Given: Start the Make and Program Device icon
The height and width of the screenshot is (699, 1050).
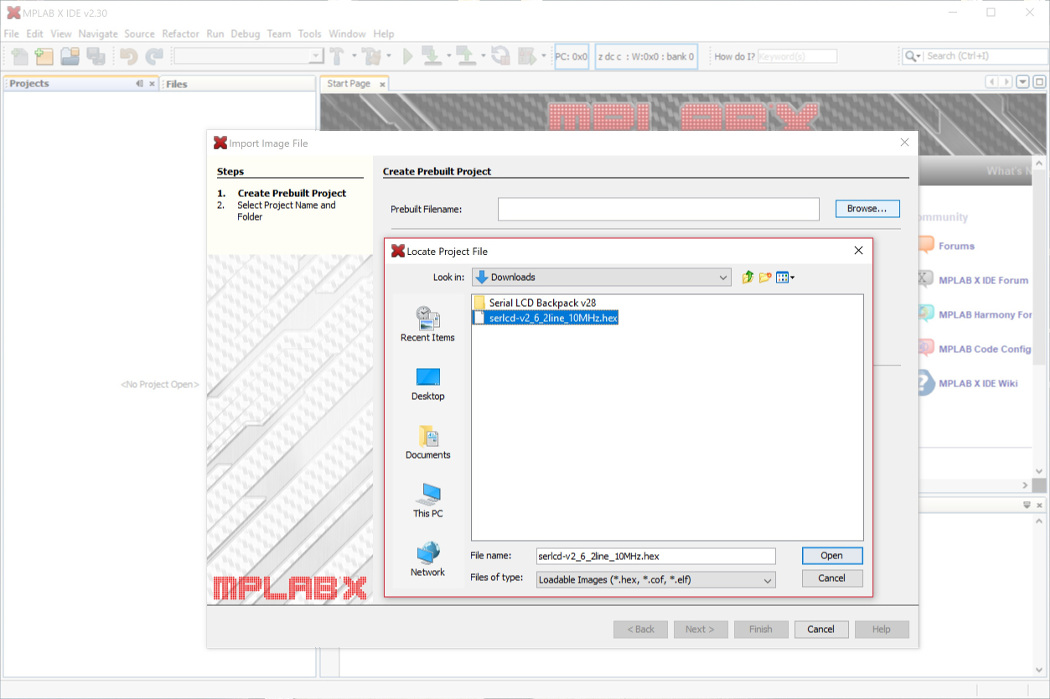Looking at the screenshot, I should pos(434,56).
